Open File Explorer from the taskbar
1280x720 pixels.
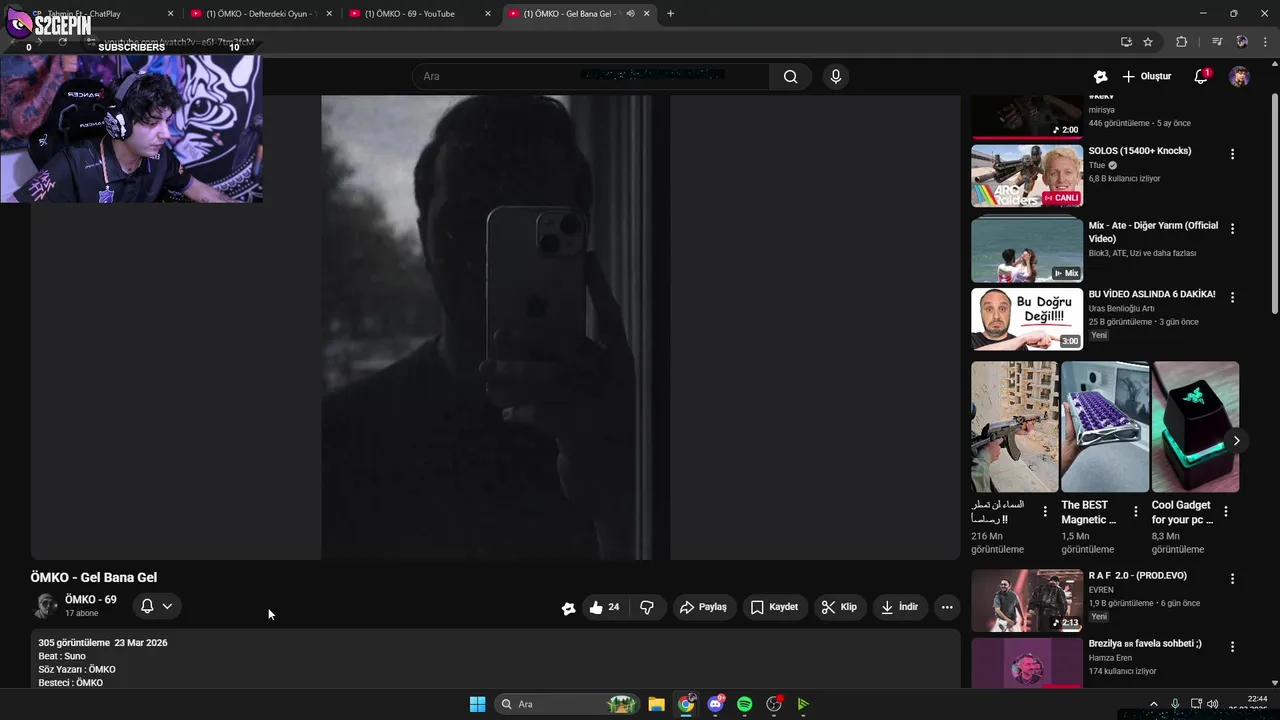coord(656,704)
